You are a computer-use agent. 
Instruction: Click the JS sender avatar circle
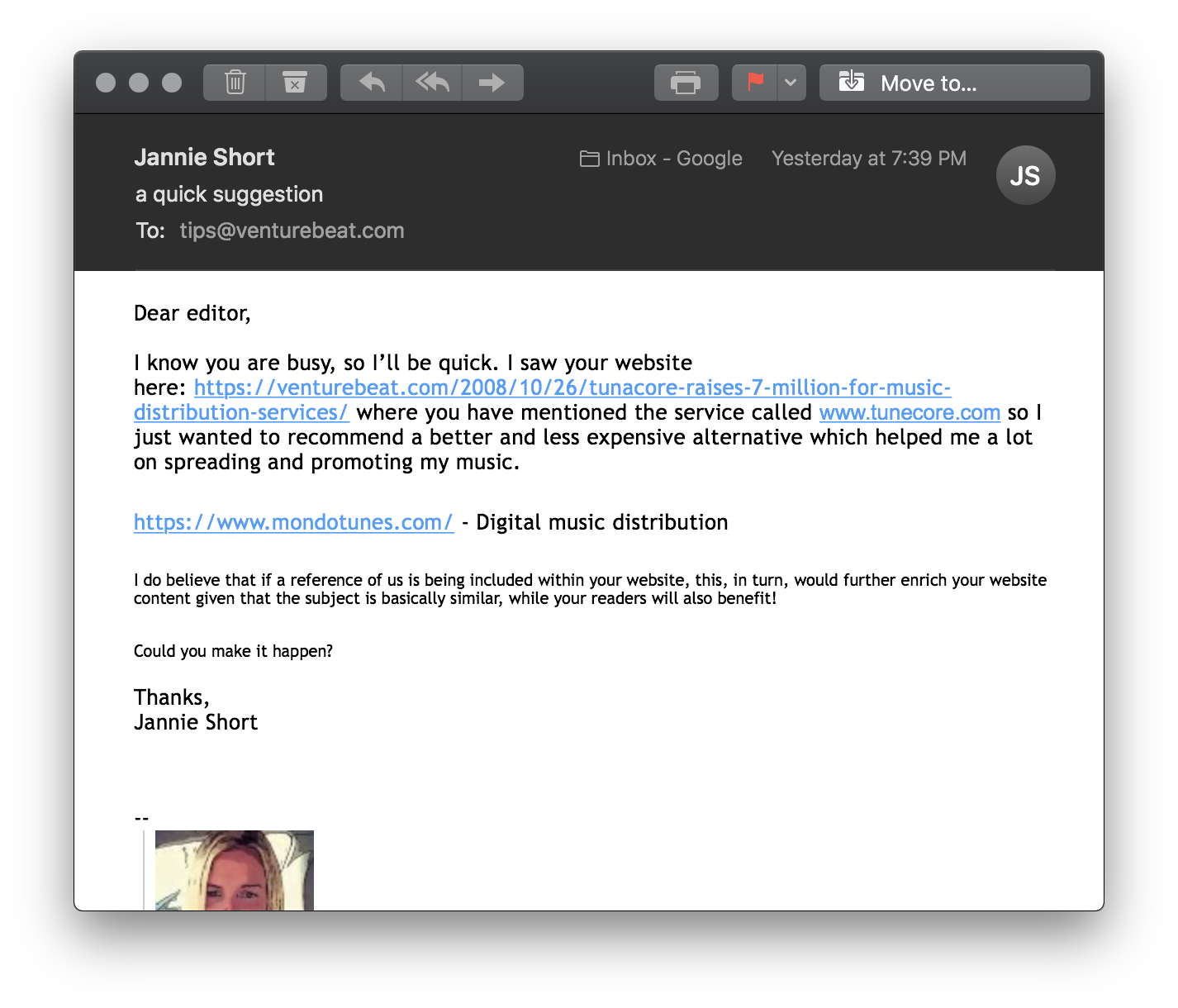click(x=1025, y=175)
